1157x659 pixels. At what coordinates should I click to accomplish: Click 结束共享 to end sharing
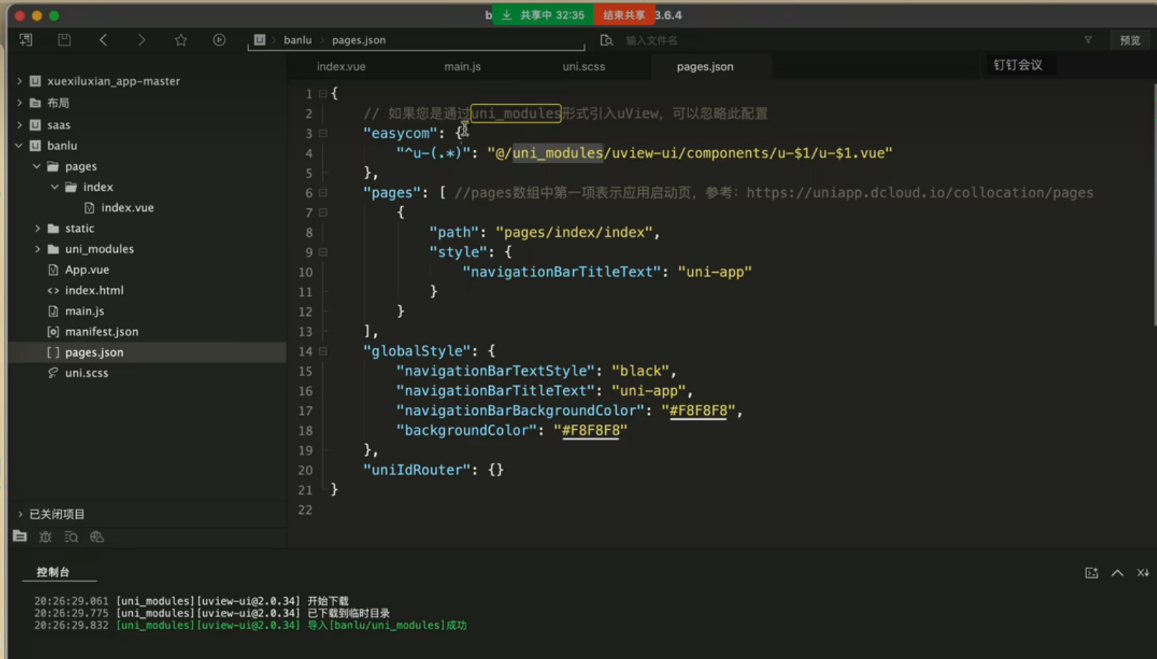pyautogui.click(x=624, y=15)
